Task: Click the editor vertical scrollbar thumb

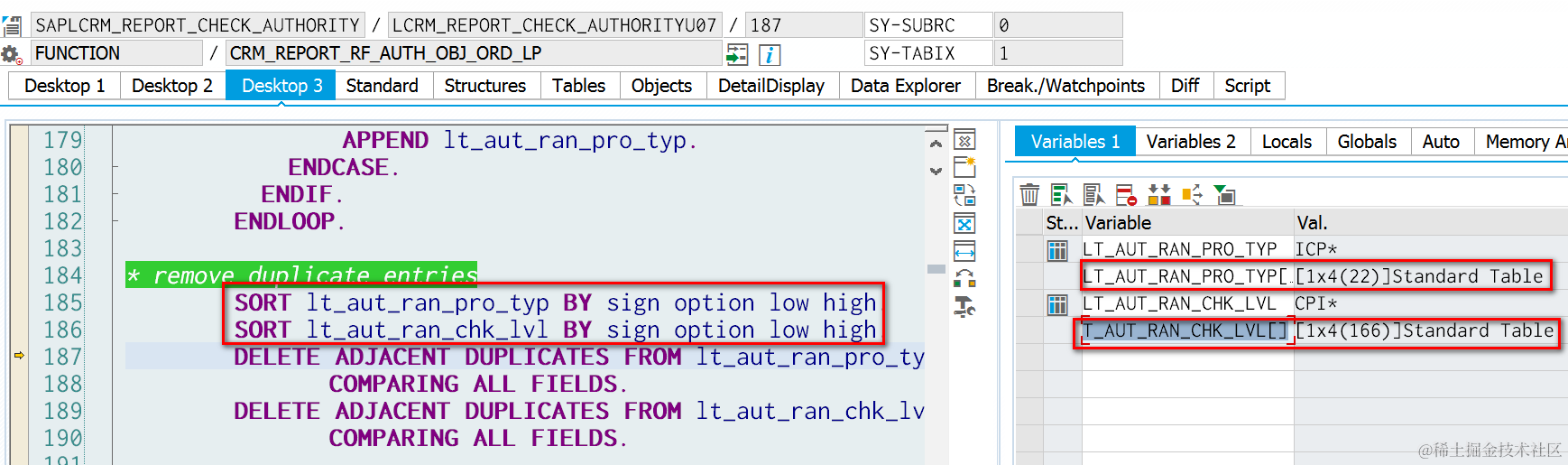Action: [x=936, y=269]
